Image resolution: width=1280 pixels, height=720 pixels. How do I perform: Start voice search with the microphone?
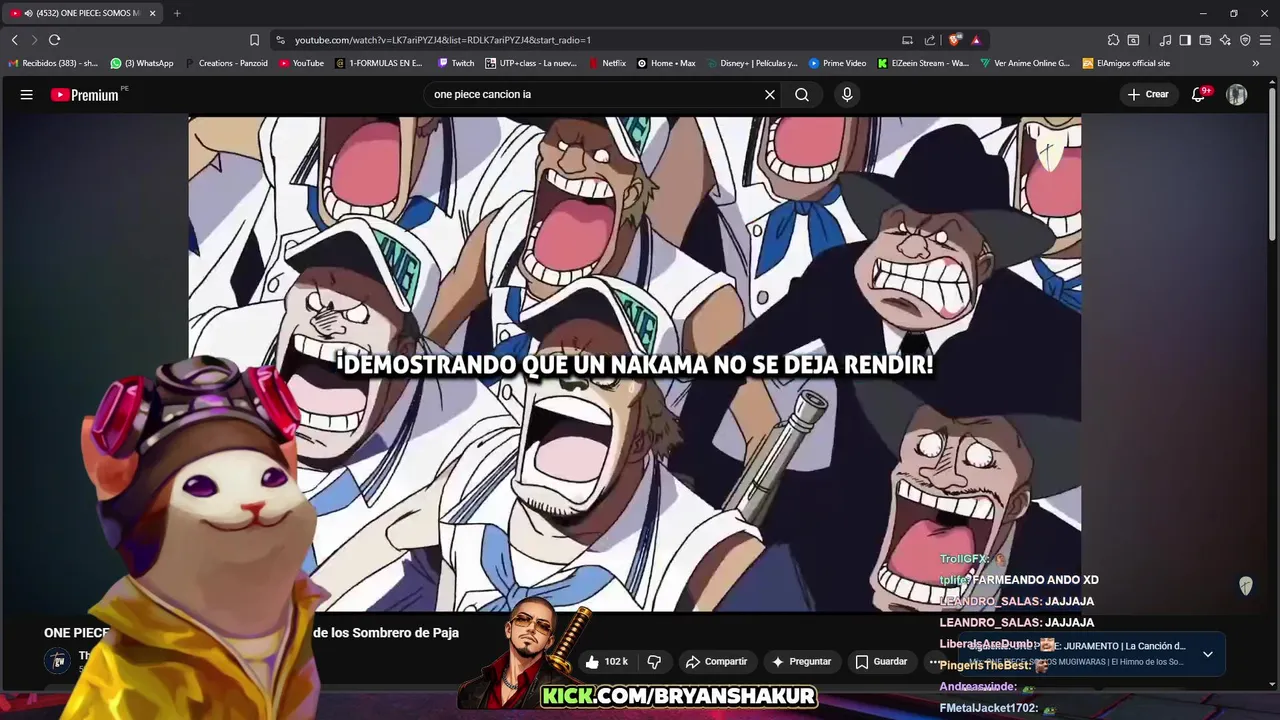(x=847, y=95)
